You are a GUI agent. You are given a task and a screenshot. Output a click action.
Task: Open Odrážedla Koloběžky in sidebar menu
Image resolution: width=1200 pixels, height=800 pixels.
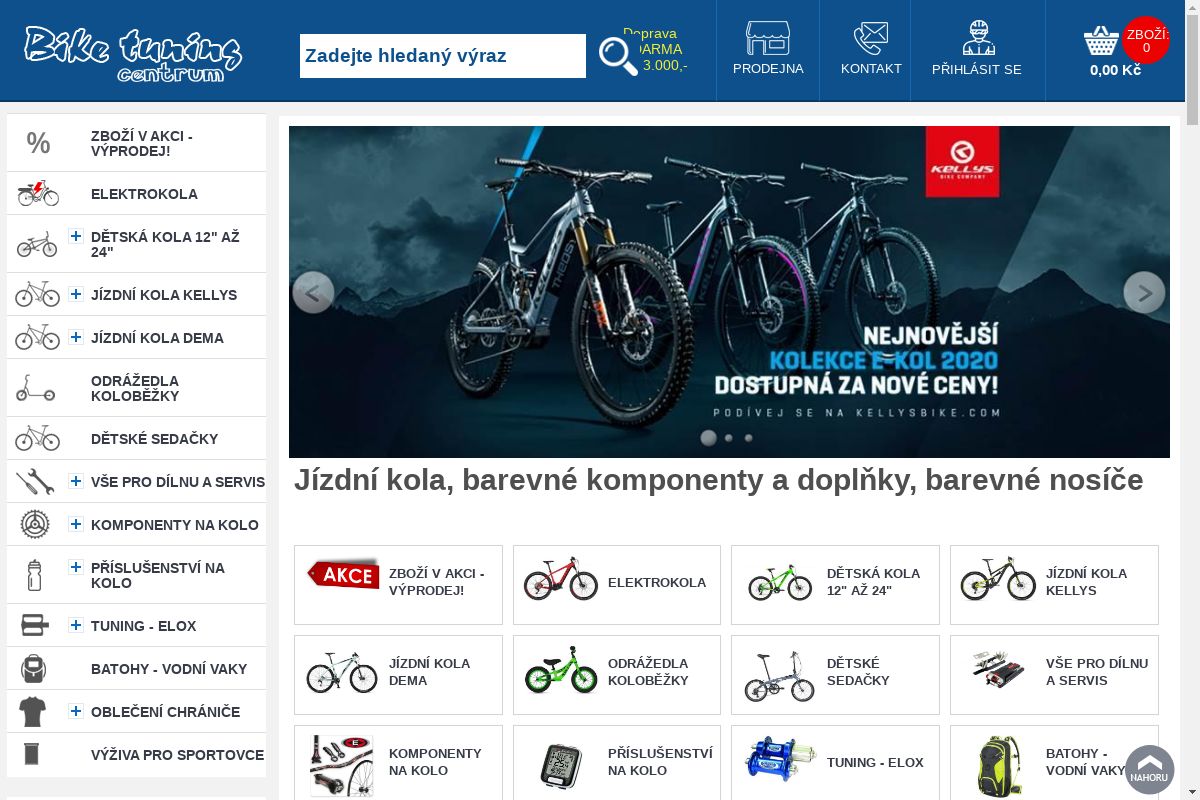click(x=137, y=388)
